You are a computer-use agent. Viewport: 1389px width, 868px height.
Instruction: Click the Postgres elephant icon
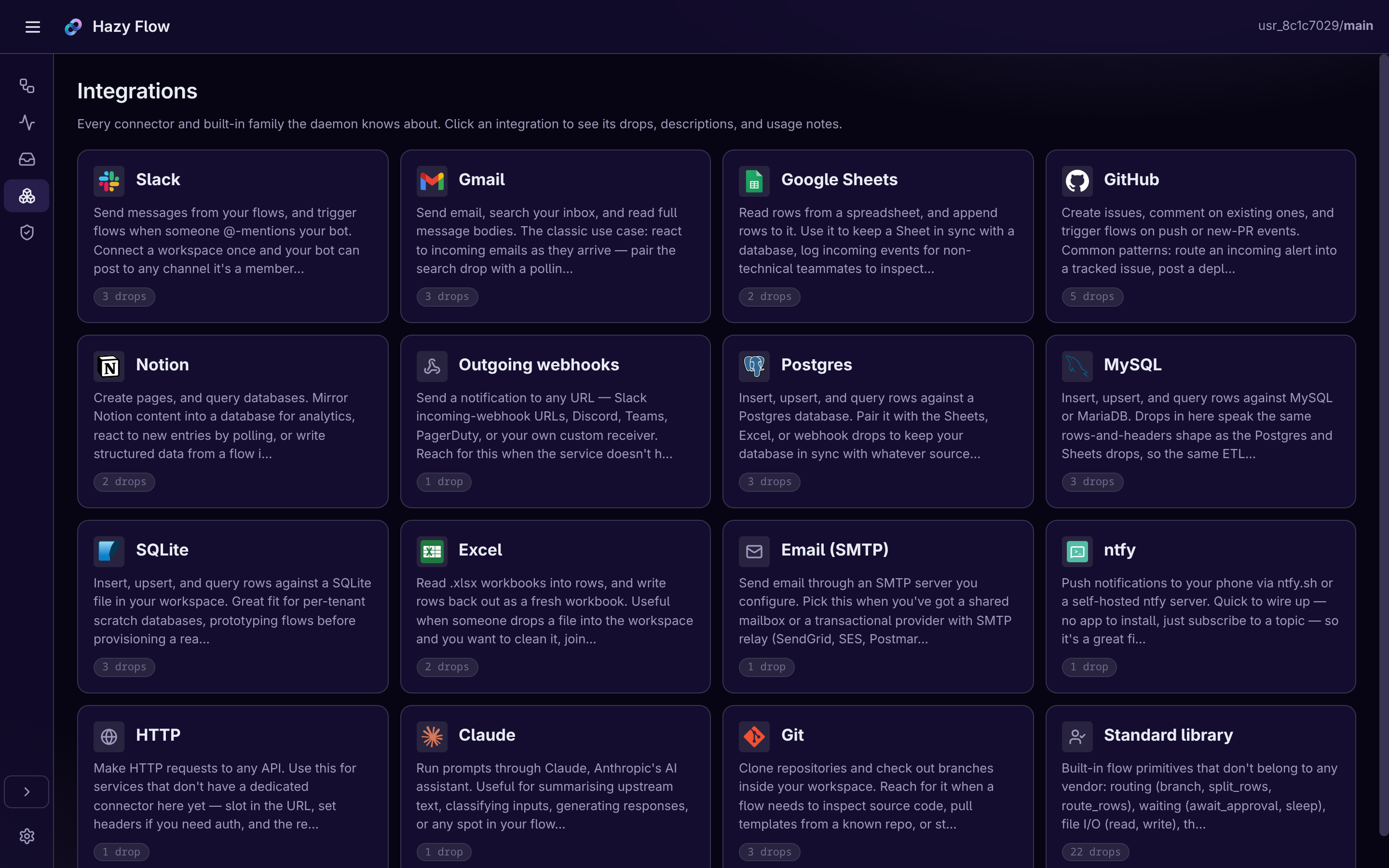click(754, 366)
